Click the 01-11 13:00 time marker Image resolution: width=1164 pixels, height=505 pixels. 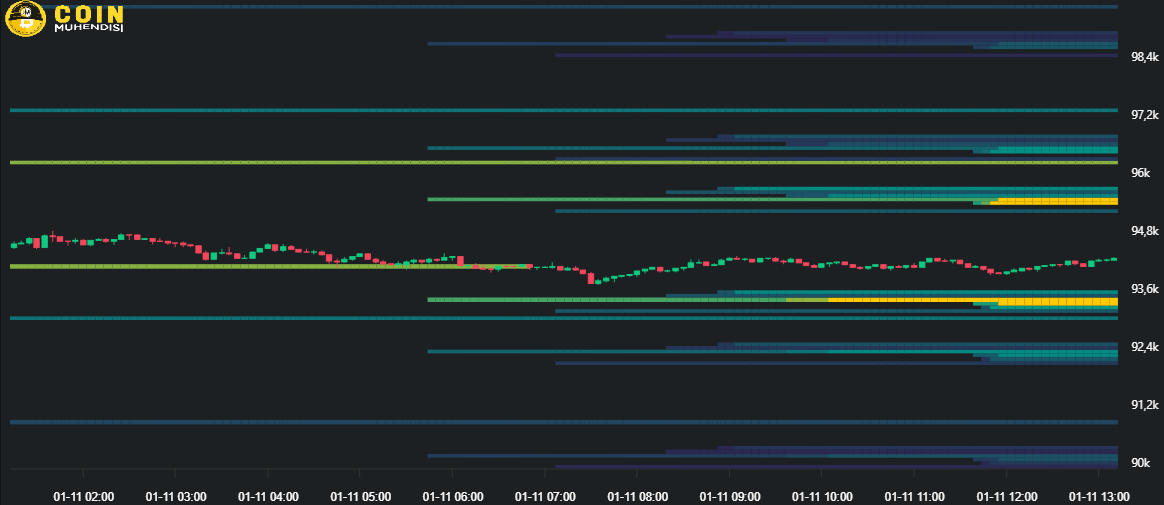pyautogui.click(x=1099, y=496)
